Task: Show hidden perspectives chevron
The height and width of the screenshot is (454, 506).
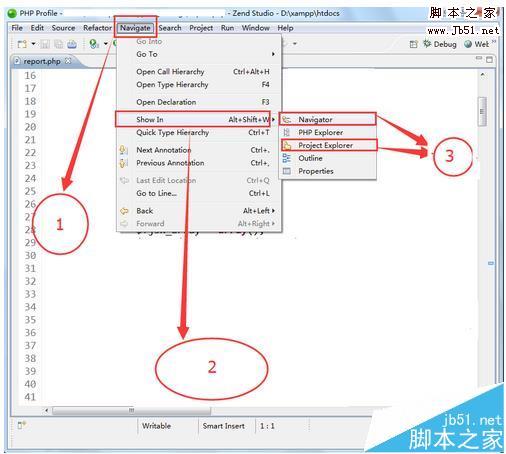Action: (494, 41)
